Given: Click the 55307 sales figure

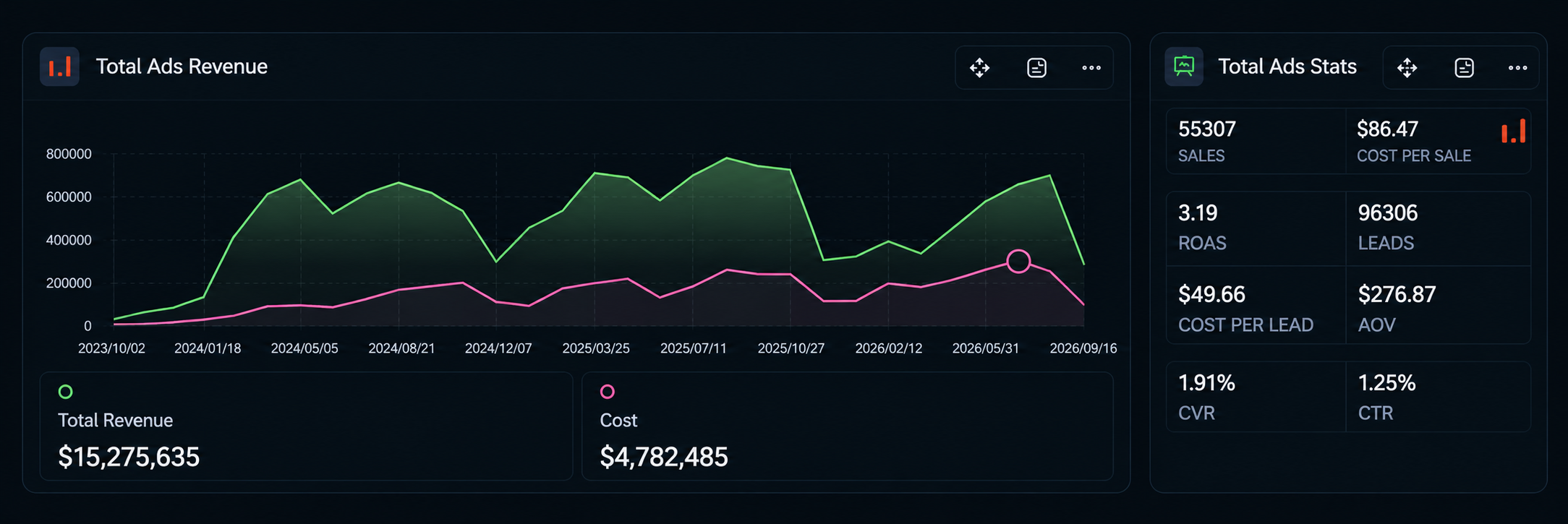Looking at the screenshot, I should pos(1207,129).
